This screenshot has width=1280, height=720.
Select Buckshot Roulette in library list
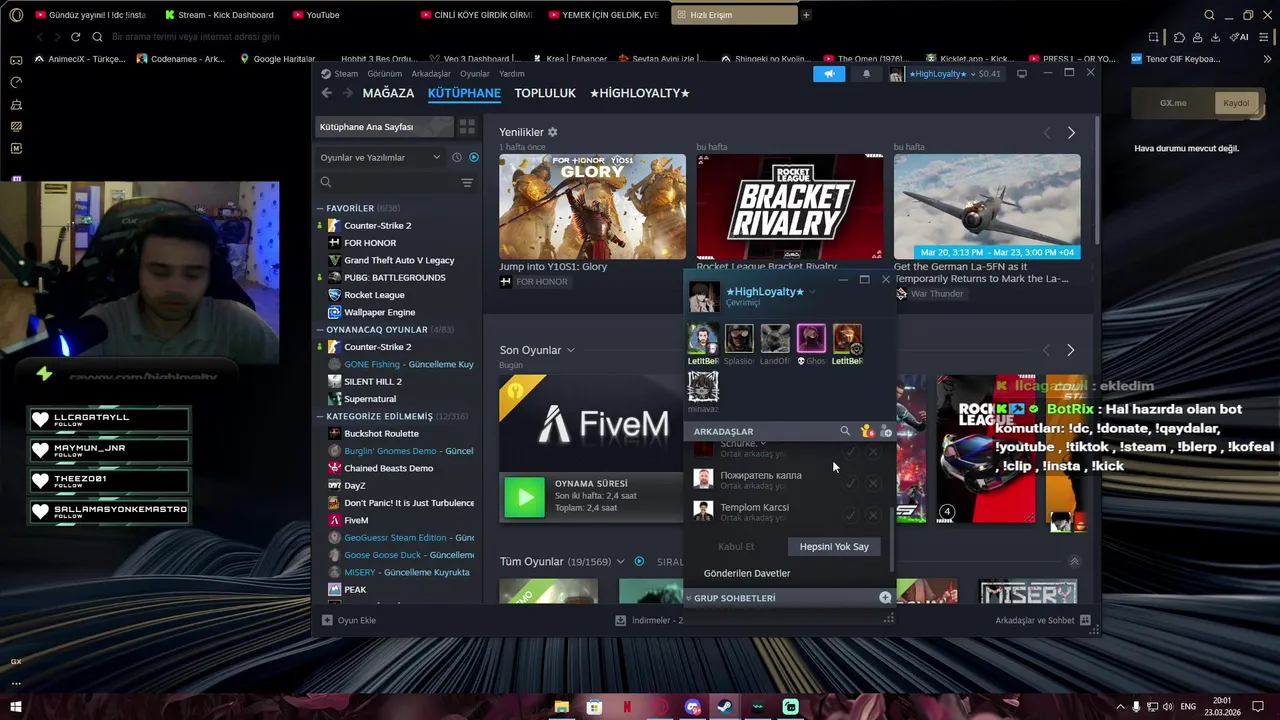pyautogui.click(x=381, y=433)
